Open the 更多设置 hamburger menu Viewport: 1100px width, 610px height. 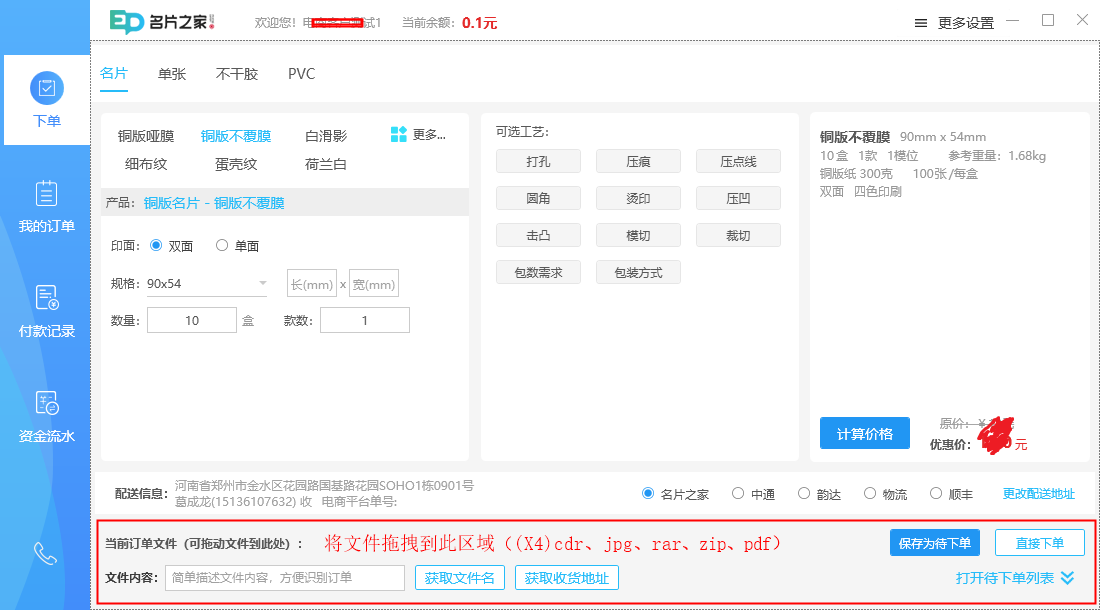954,23
